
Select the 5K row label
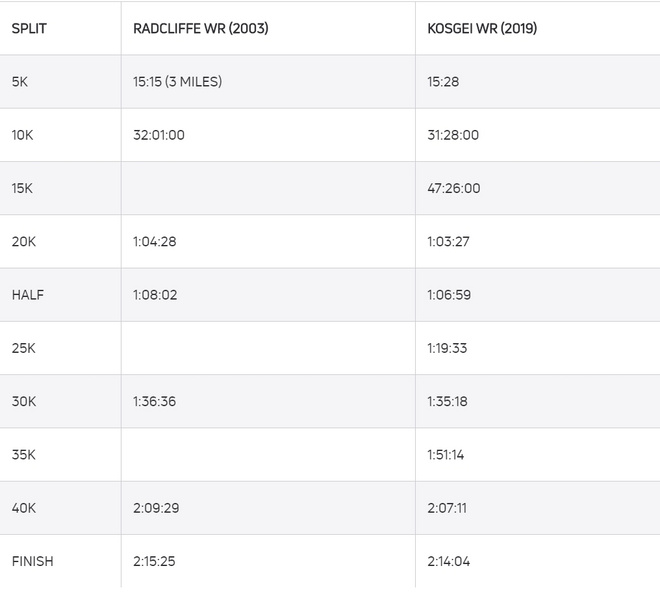click(x=20, y=82)
